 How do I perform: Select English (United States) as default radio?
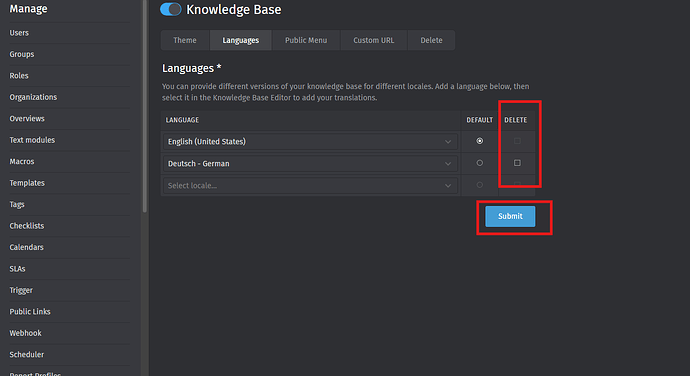pyautogui.click(x=480, y=141)
